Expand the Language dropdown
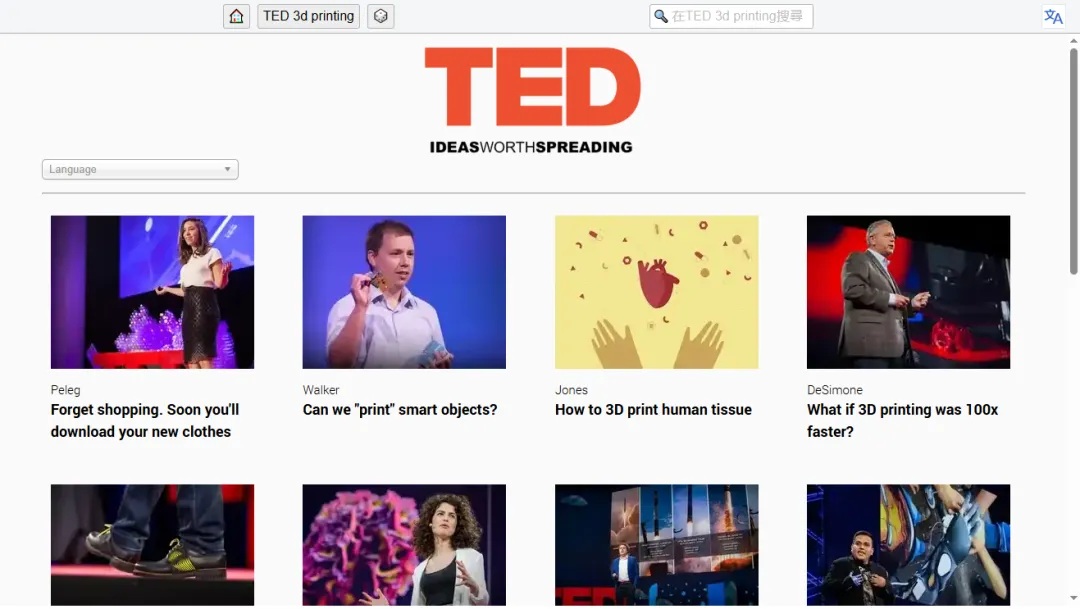Image resolution: width=1080 pixels, height=609 pixels. click(x=140, y=169)
